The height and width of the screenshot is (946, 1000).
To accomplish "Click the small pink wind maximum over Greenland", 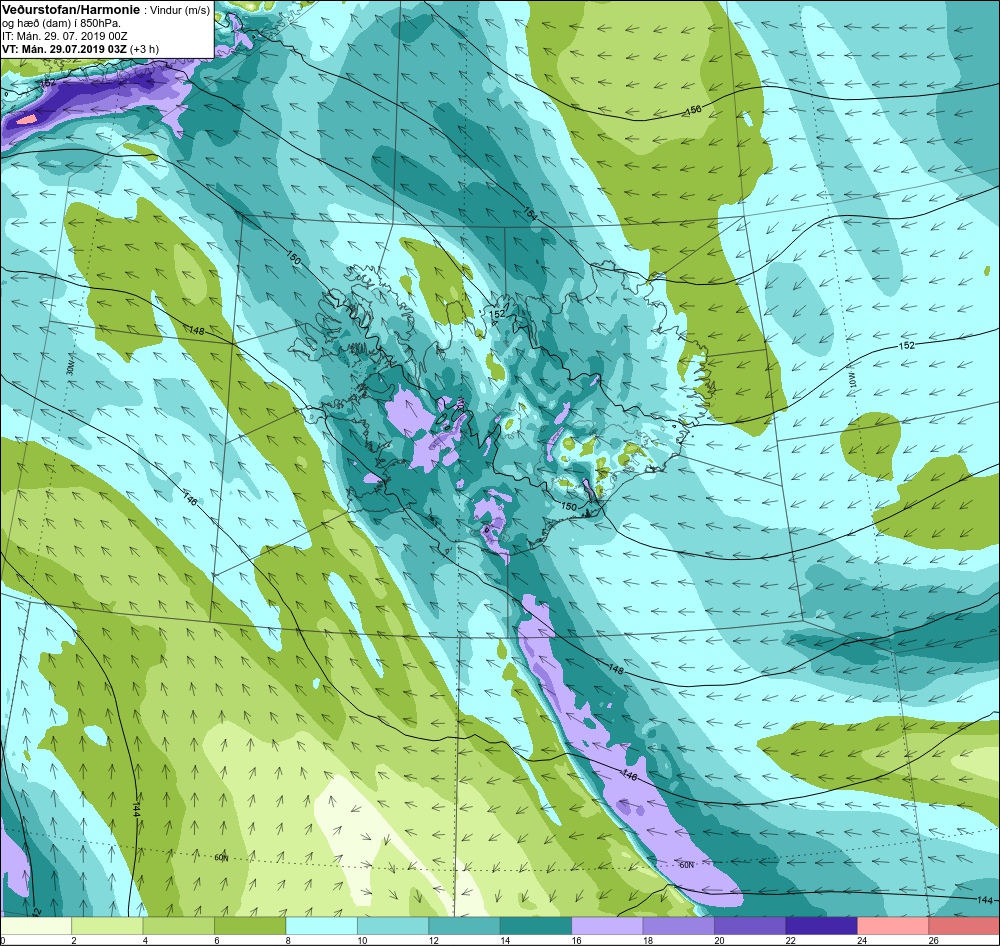I will [x=26, y=119].
